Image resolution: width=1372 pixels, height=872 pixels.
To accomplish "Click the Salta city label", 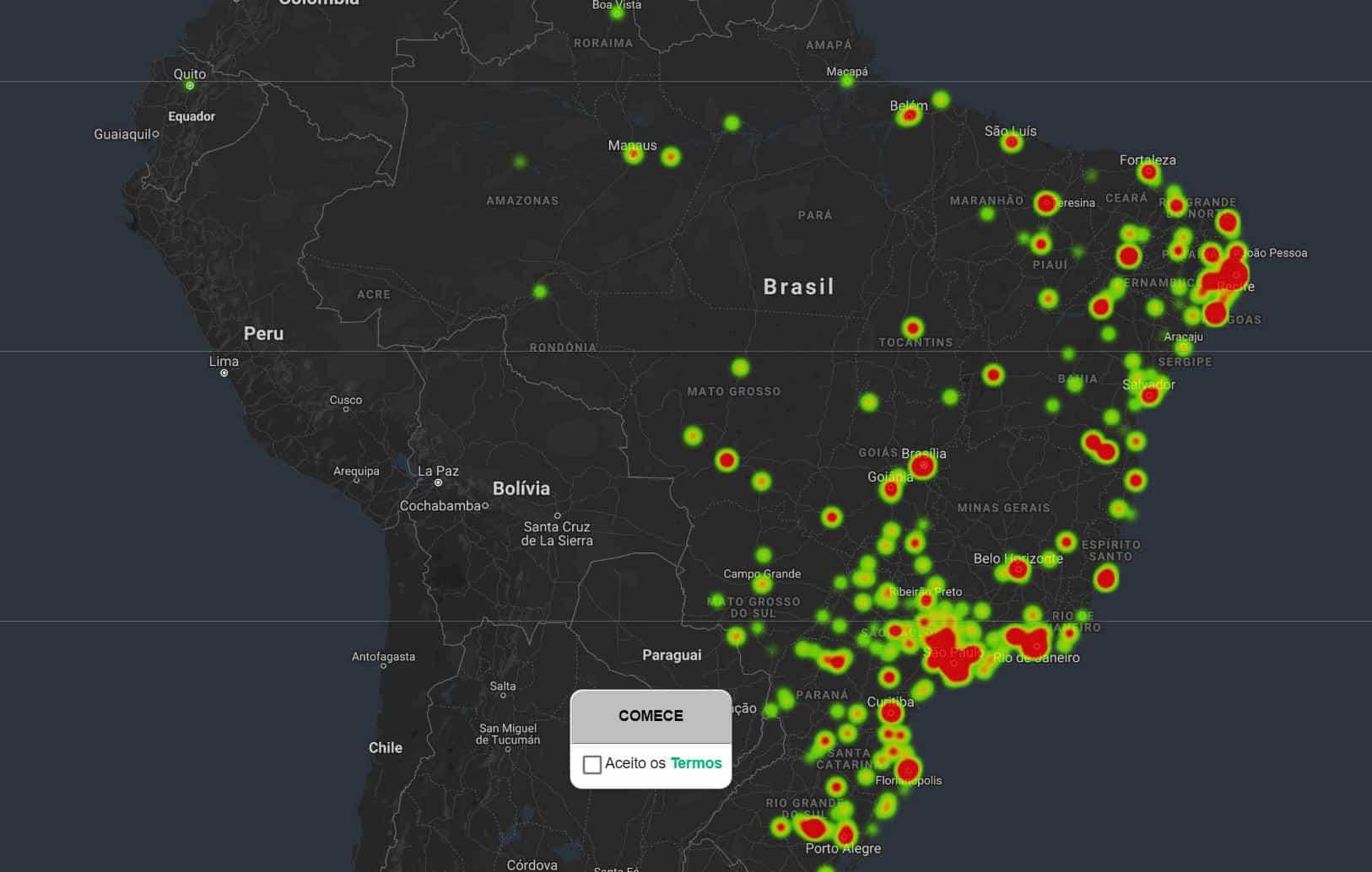I will (x=502, y=686).
